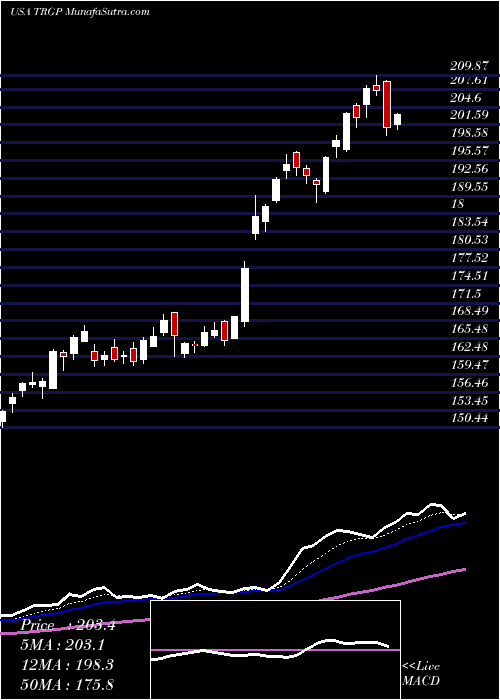The image size is (500, 700).
Task: Click the USA TRGP MunafaSutra.com title
Action: point(79,12)
